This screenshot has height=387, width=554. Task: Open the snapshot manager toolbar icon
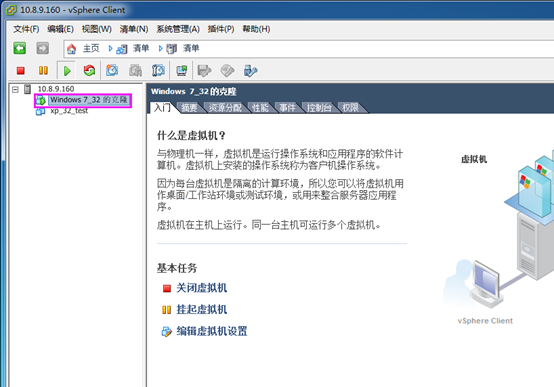pyautogui.click(x=158, y=70)
